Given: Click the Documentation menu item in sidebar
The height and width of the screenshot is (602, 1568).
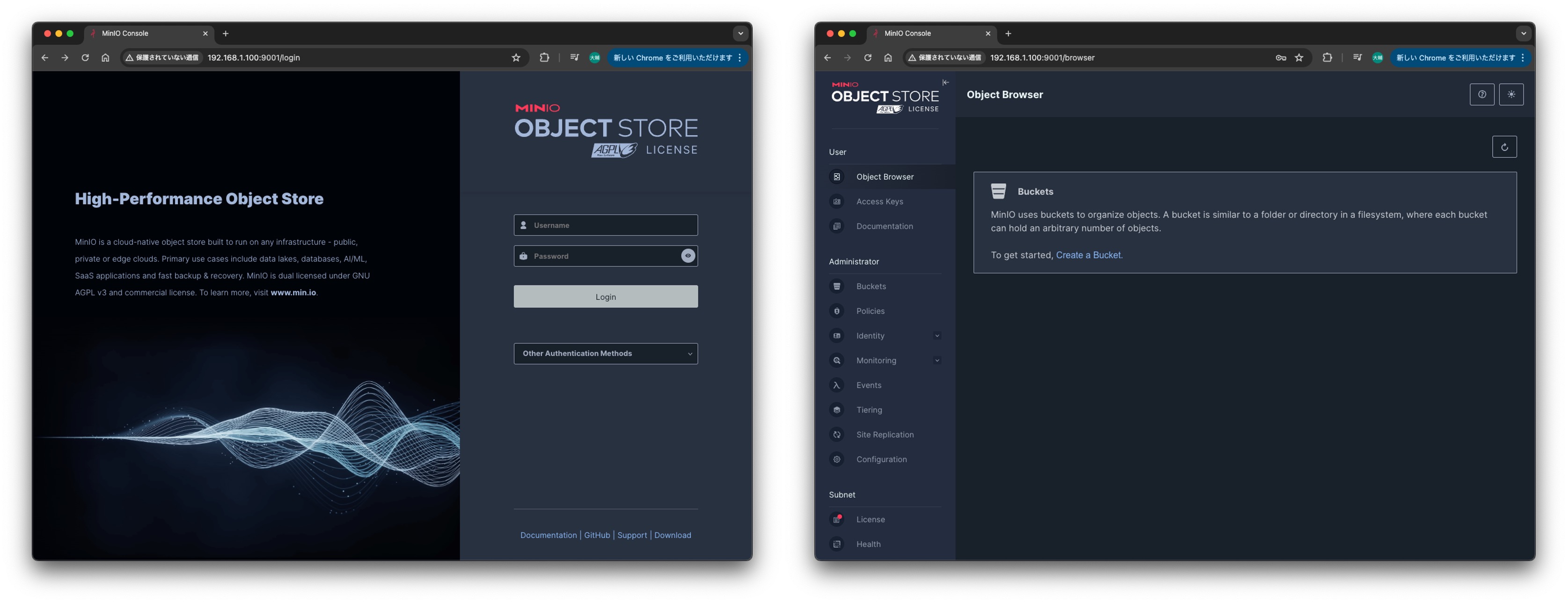Looking at the screenshot, I should tap(884, 226).
